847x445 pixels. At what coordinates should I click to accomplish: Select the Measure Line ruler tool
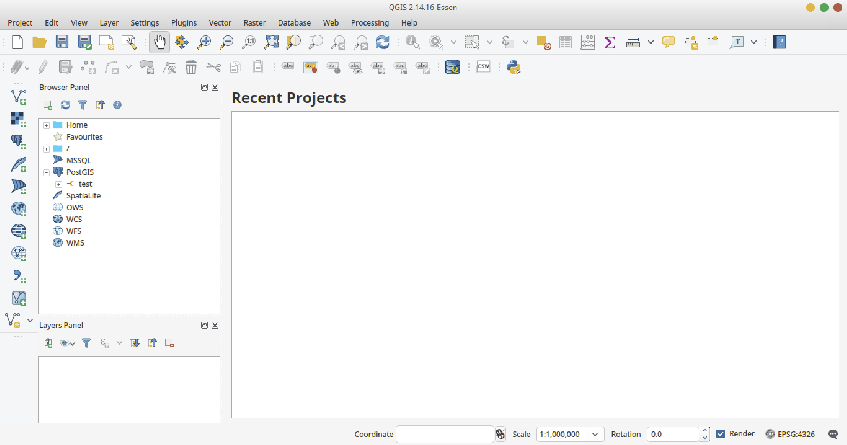coord(633,42)
